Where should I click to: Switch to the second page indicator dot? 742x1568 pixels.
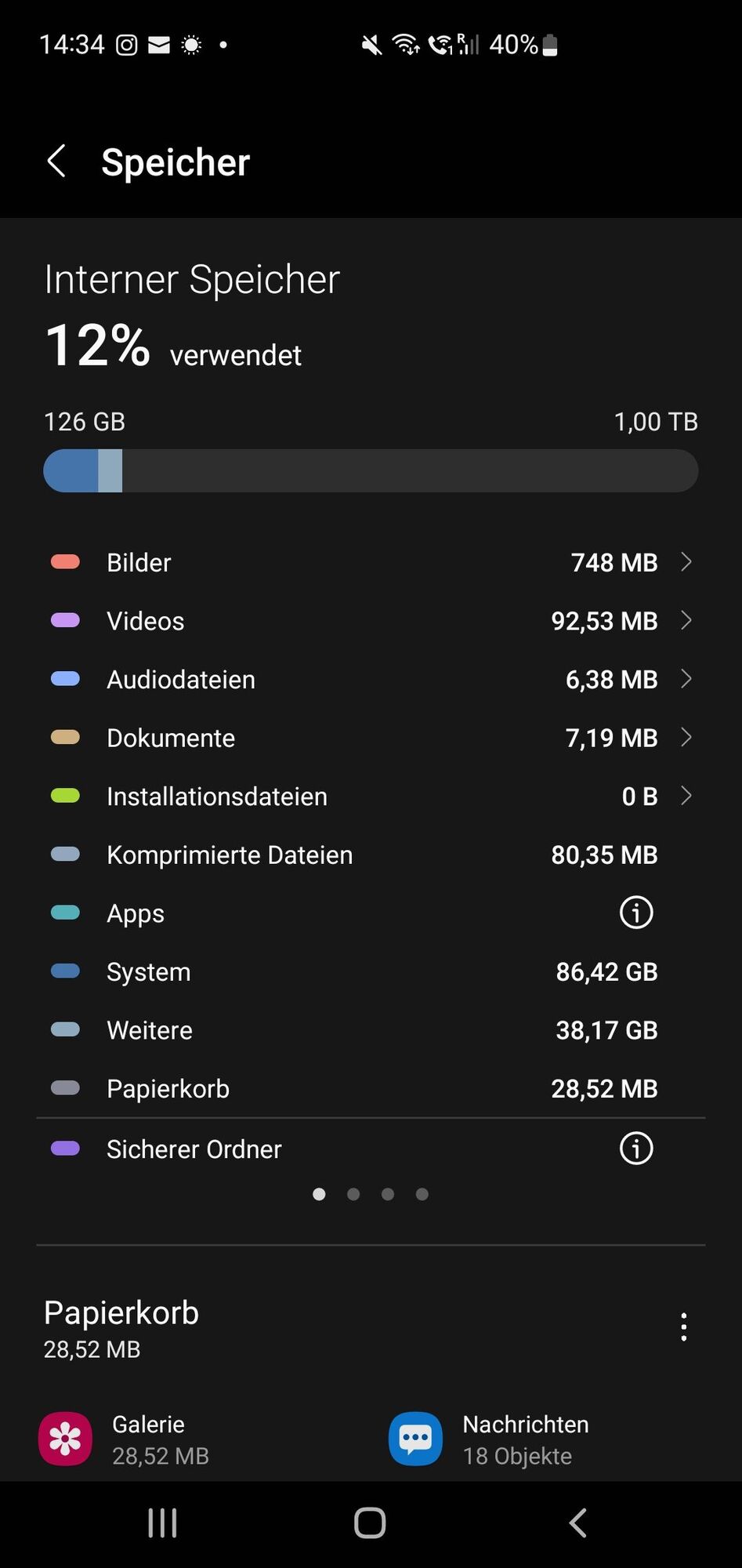[x=353, y=1194]
